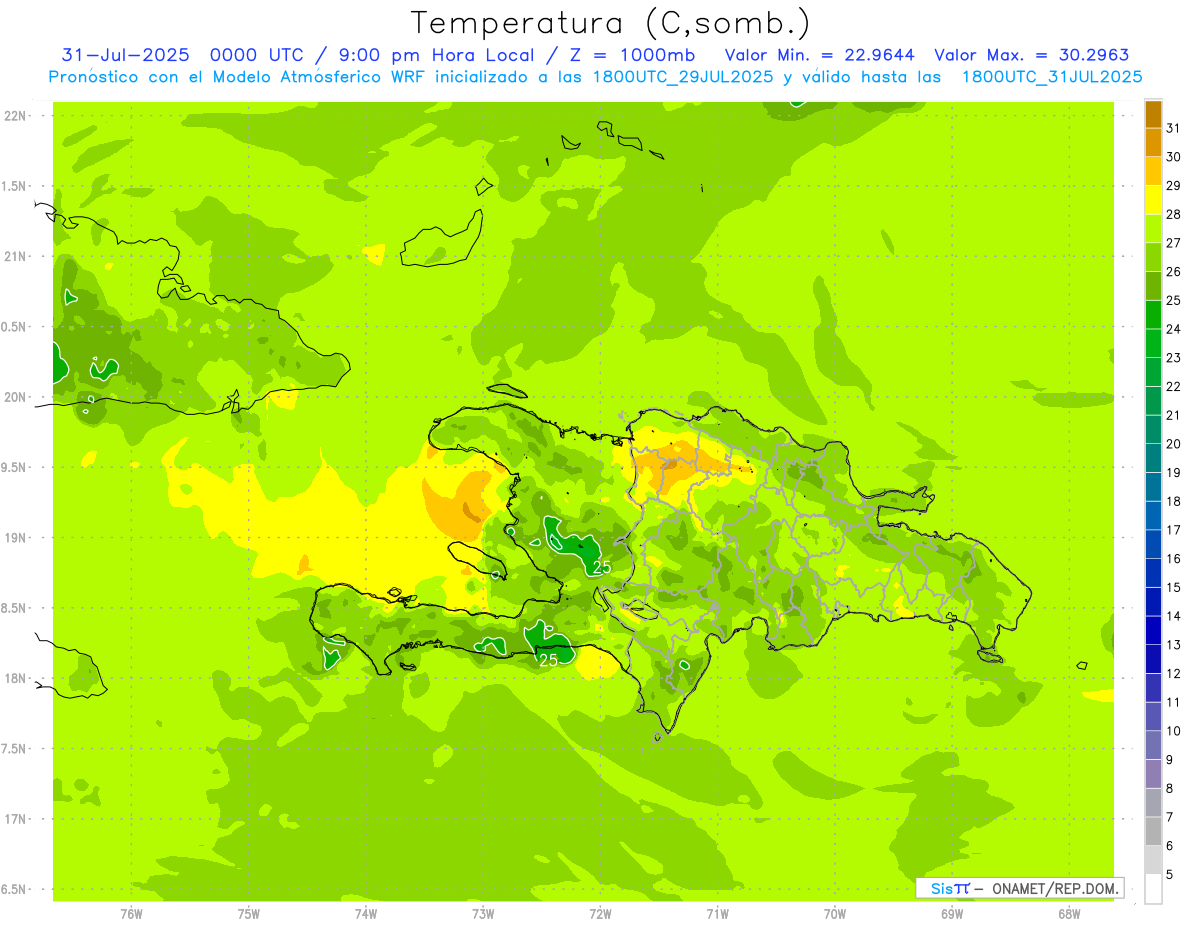Click the '70W' longitude label

(x=835, y=913)
